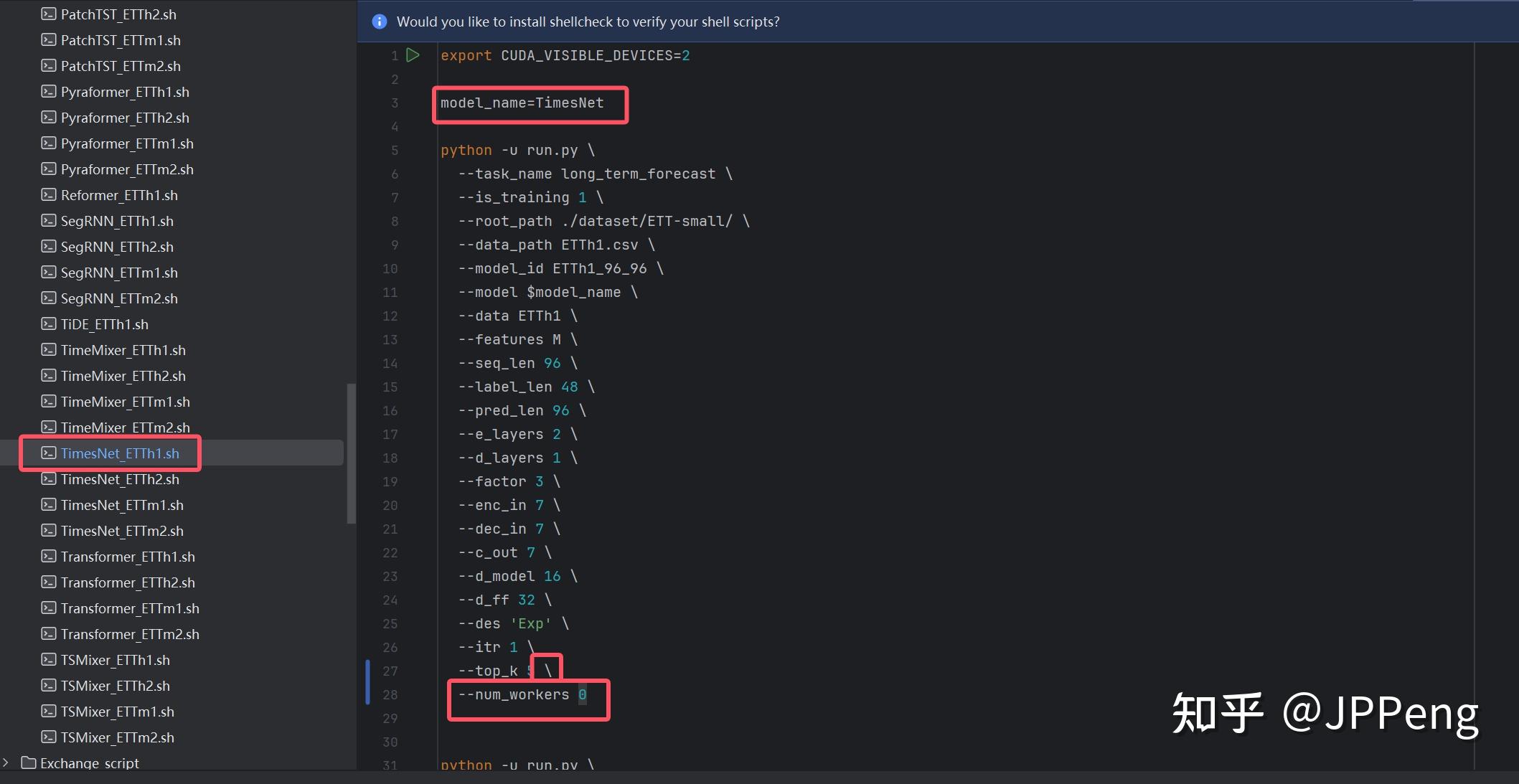The image size is (1519, 784).
Task: Click the shell file icon beside TiDE_ETTh1.sh
Action: pos(49,324)
